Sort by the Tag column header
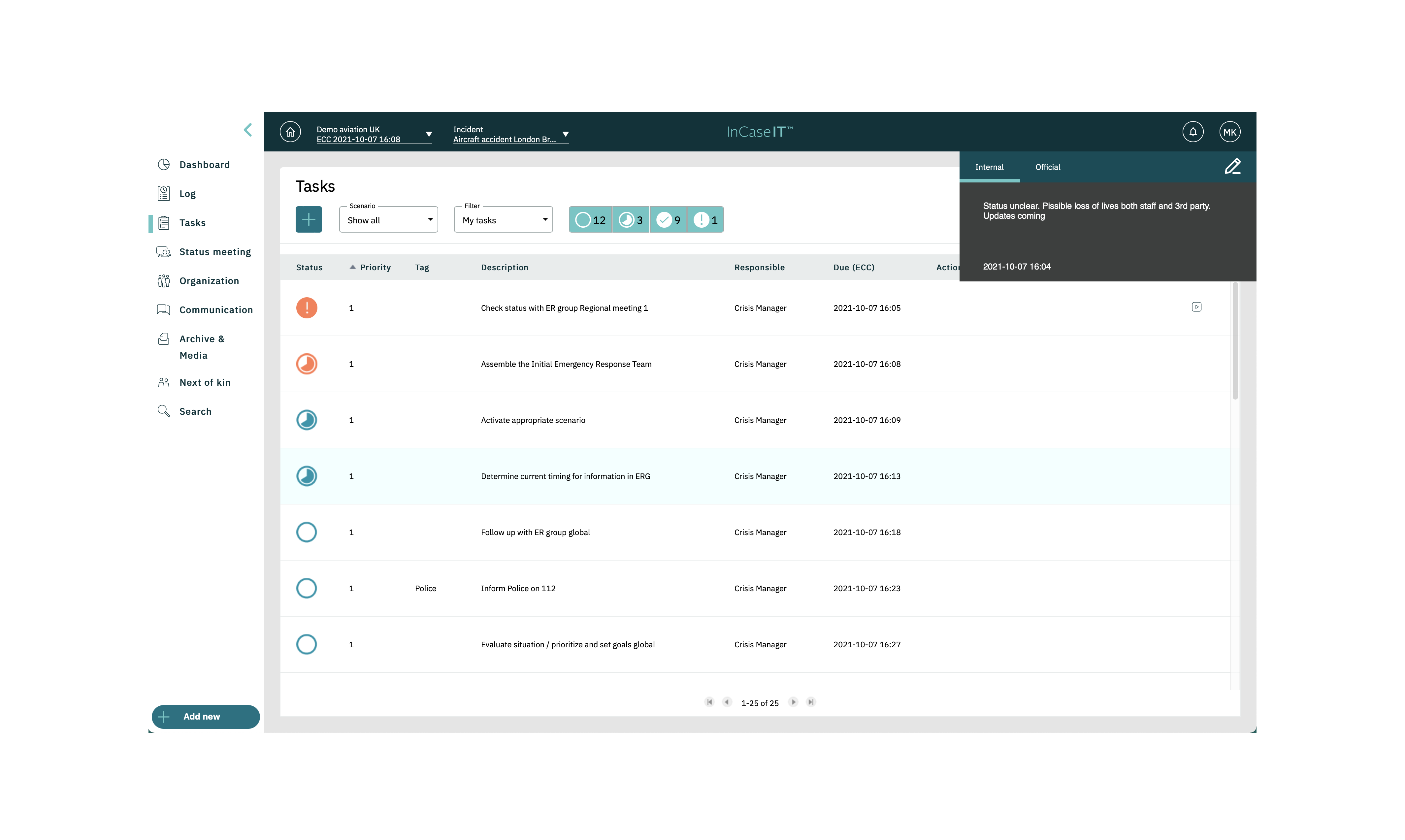Image resolution: width=1405 pixels, height=840 pixels. pyautogui.click(x=422, y=268)
